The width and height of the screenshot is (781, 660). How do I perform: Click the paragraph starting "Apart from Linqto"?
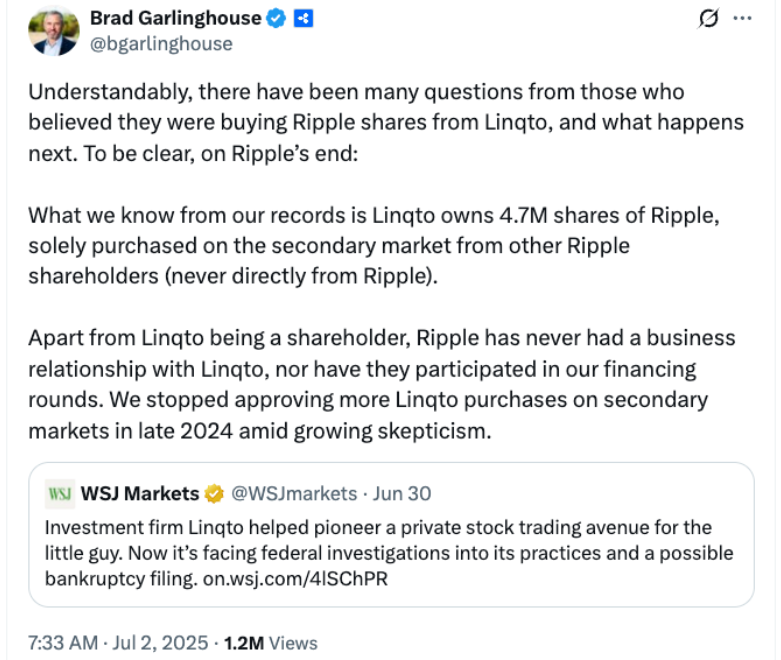(370, 384)
